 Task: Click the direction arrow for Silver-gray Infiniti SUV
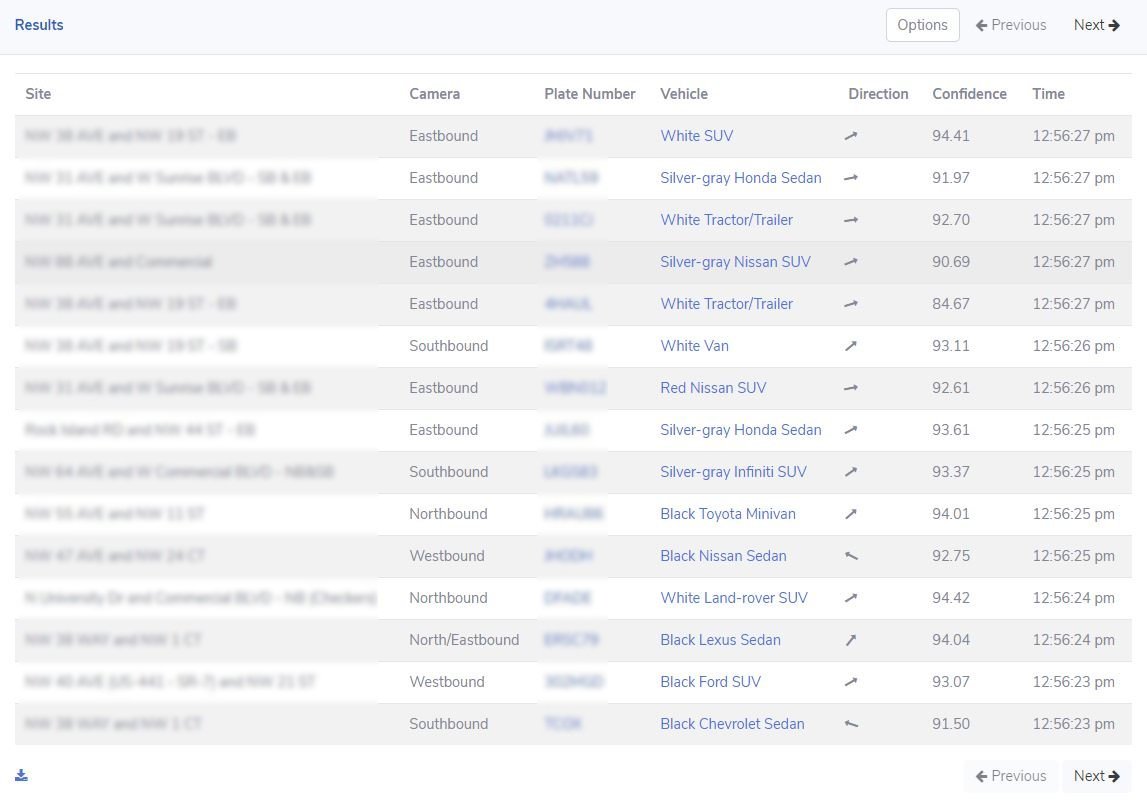point(851,472)
